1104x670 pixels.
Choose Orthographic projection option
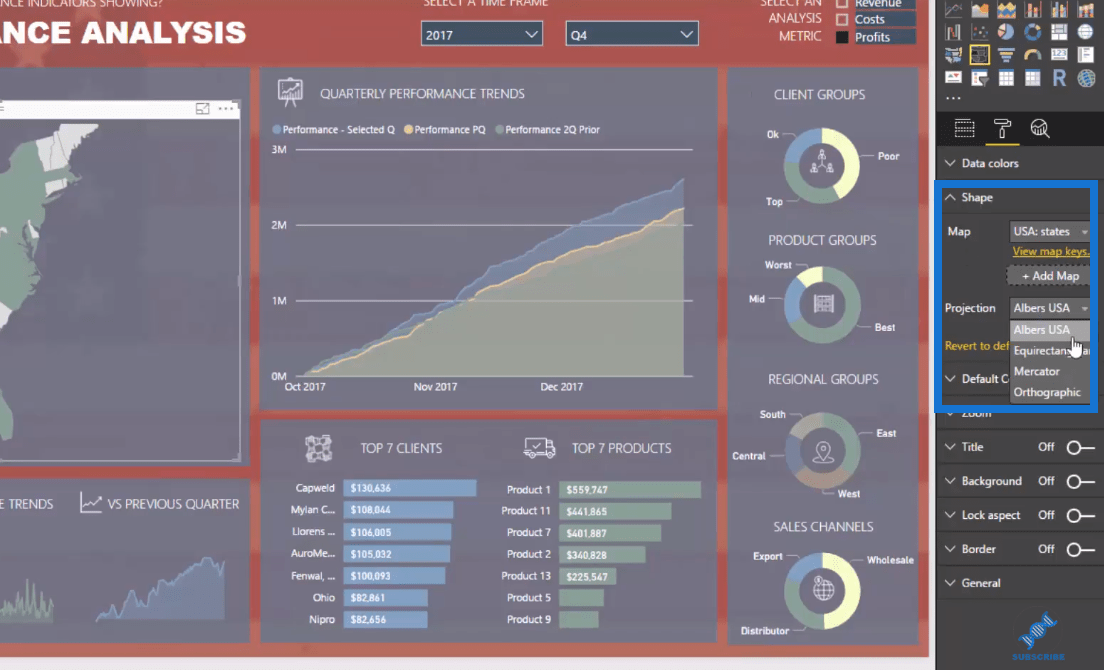(x=1050, y=393)
